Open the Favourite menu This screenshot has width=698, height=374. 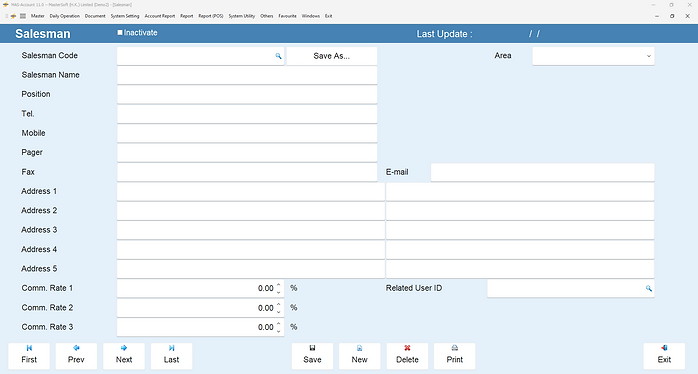(288, 16)
